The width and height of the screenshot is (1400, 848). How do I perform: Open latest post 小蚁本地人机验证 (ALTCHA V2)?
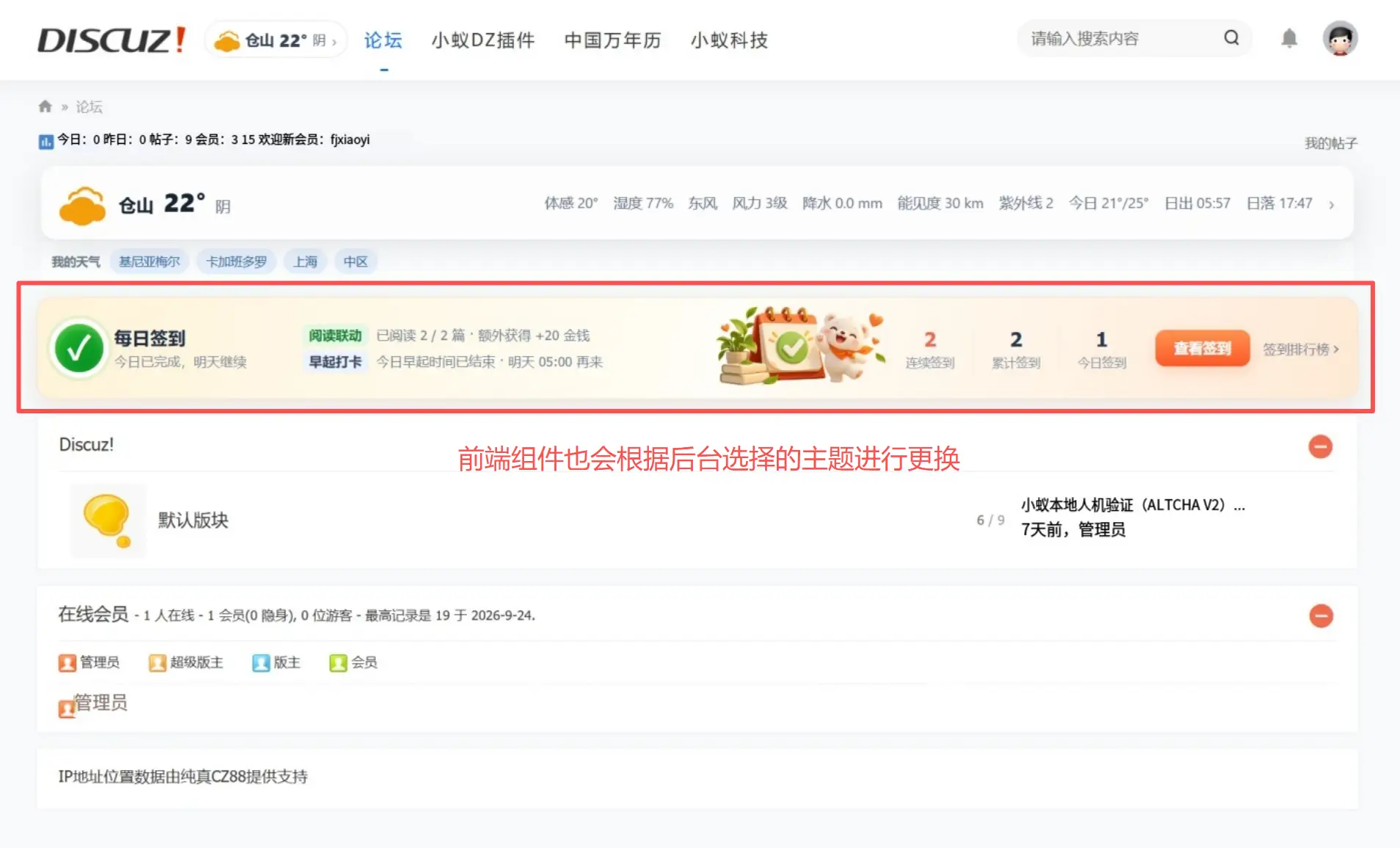click(1132, 505)
